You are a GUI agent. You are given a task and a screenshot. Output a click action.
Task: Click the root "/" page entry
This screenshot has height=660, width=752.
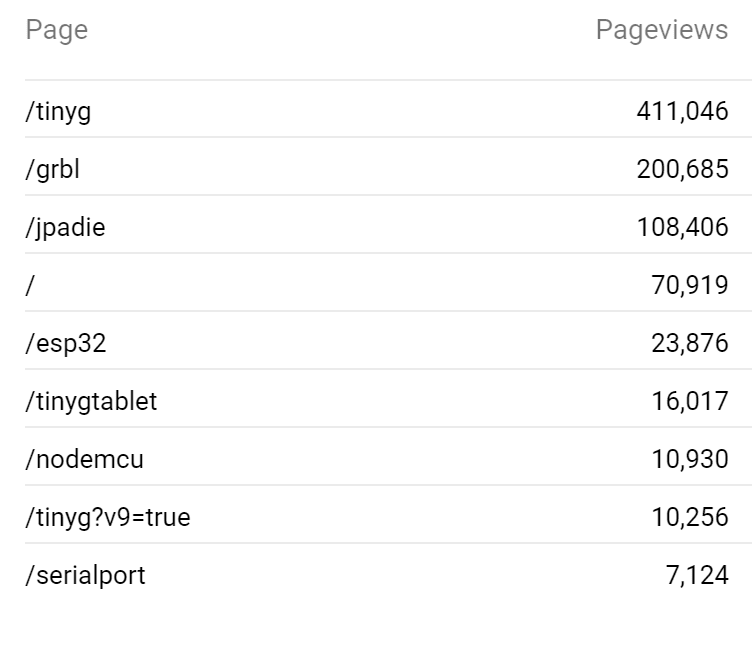click(30, 285)
